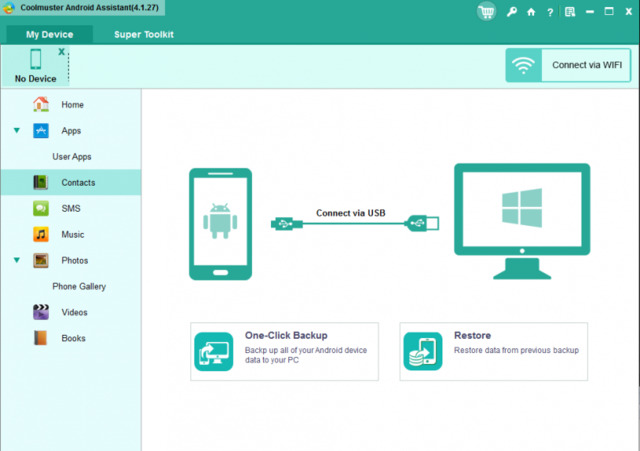Click the Restore database icon
The image size is (640, 451).
422,351
